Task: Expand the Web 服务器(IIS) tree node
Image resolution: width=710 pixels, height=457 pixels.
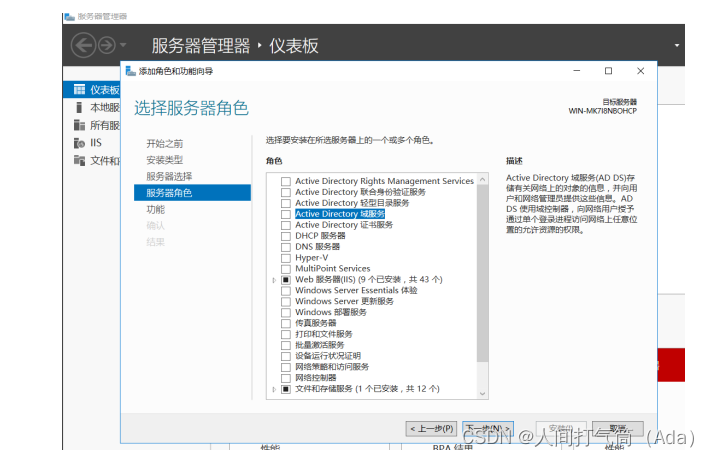Action: [274, 280]
